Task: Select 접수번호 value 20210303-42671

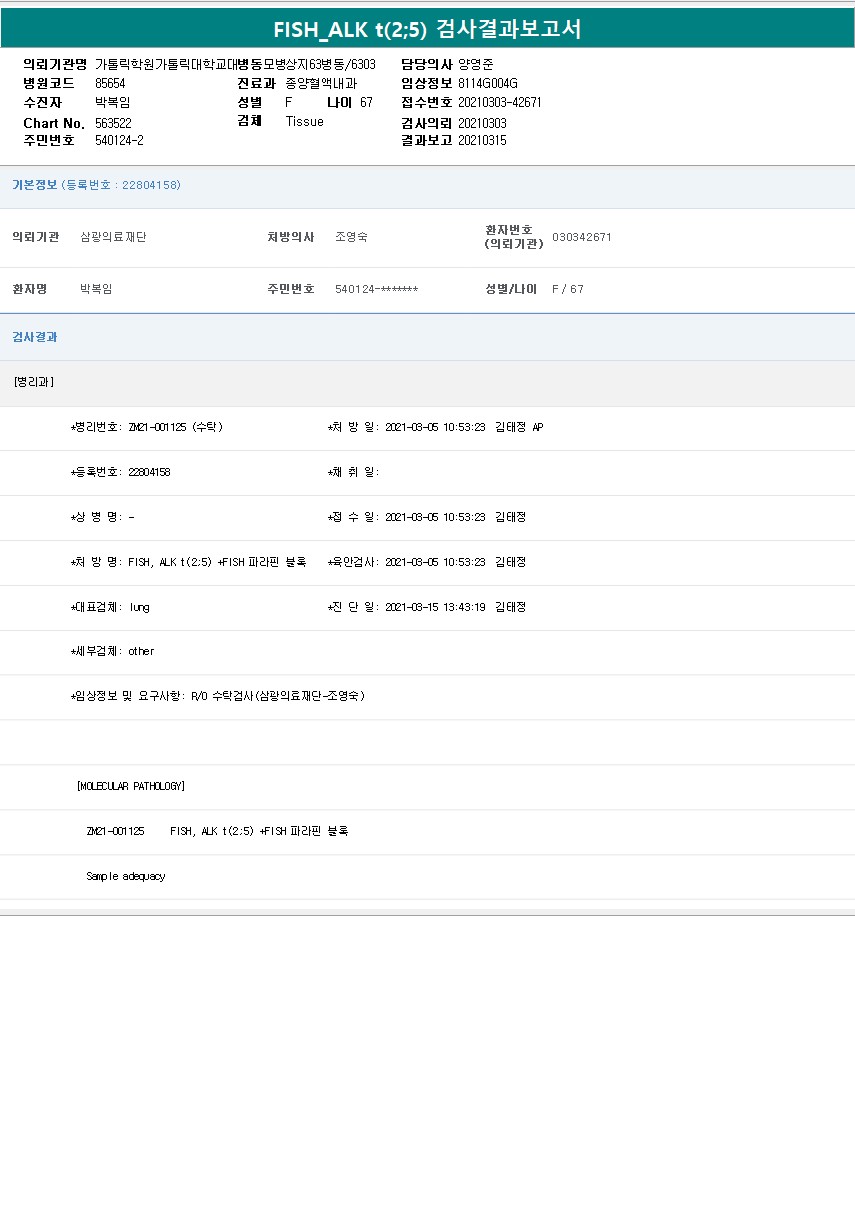Action: click(500, 102)
